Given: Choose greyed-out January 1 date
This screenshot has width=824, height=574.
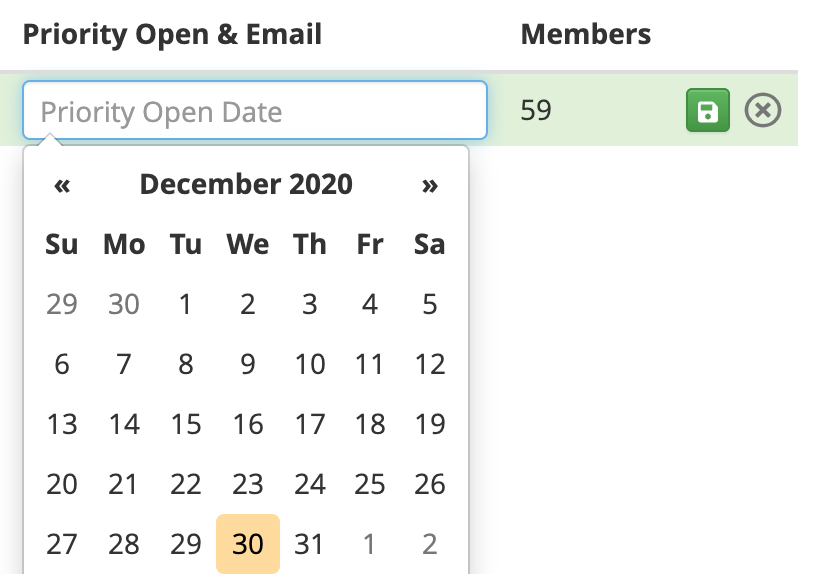Looking at the screenshot, I should point(369,544).
